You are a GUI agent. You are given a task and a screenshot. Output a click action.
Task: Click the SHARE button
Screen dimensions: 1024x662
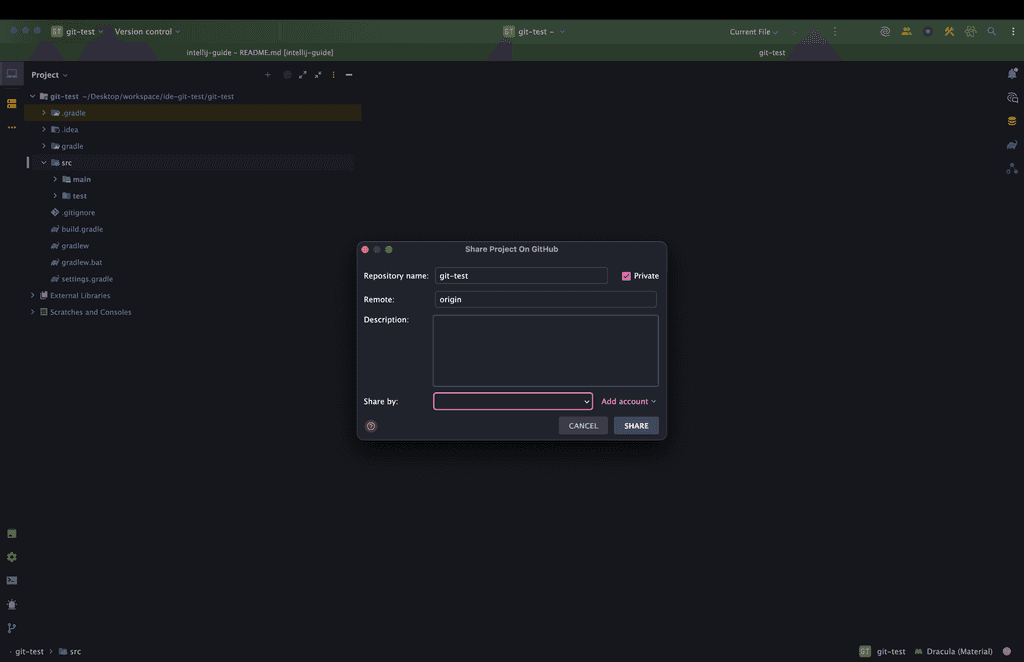click(636, 426)
